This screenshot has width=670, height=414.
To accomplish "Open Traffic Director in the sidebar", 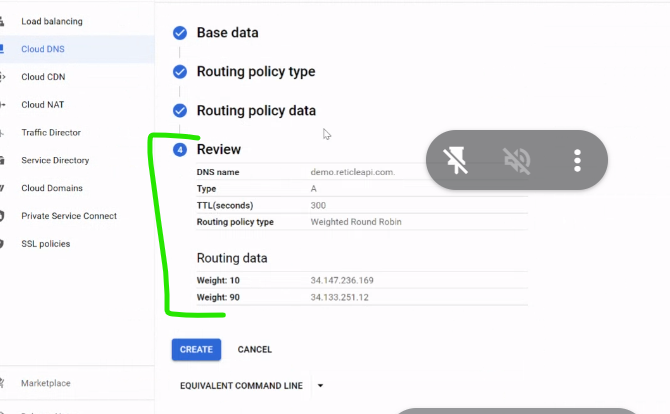I will [51, 132].
